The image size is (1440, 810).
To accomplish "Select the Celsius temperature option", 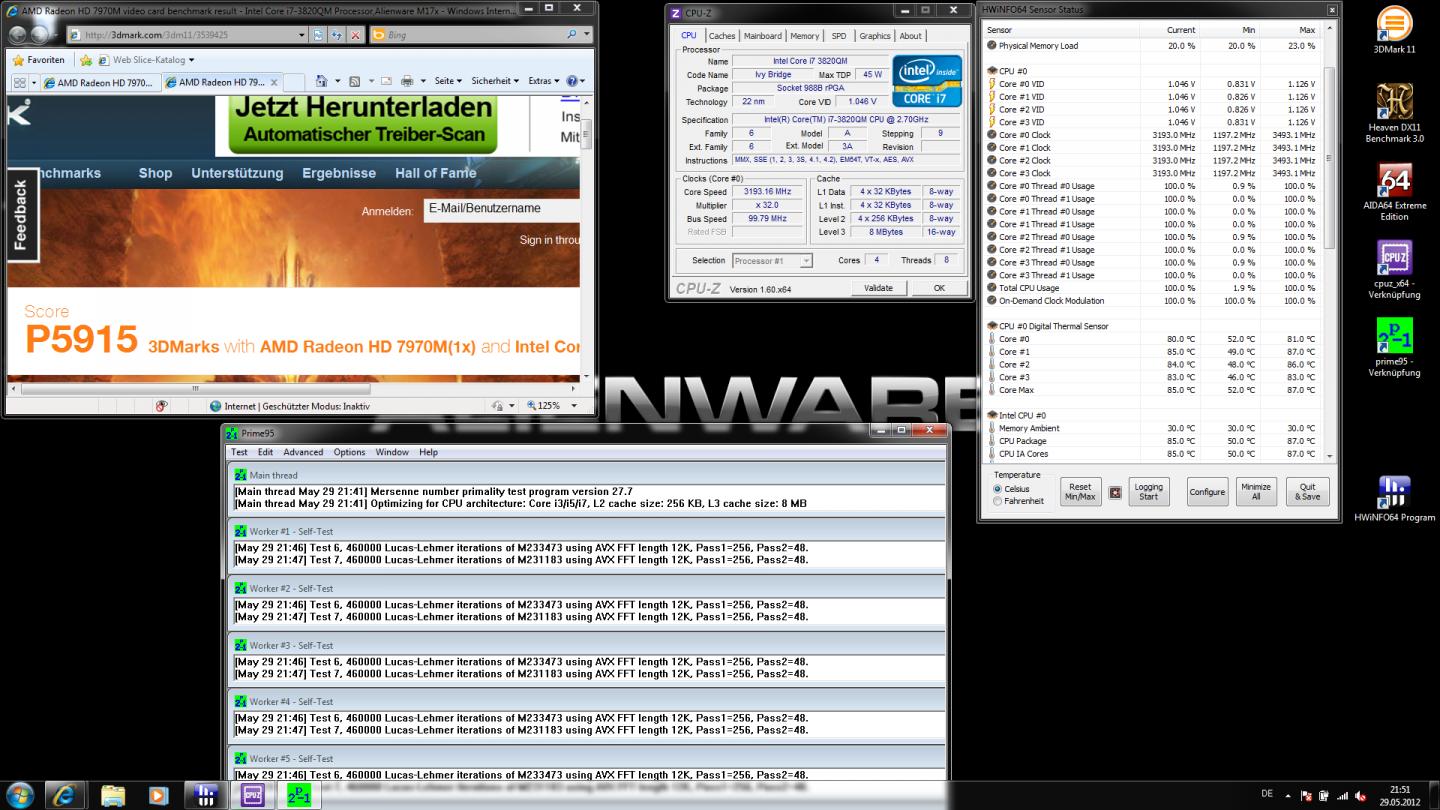I will [x=998, y=489].
